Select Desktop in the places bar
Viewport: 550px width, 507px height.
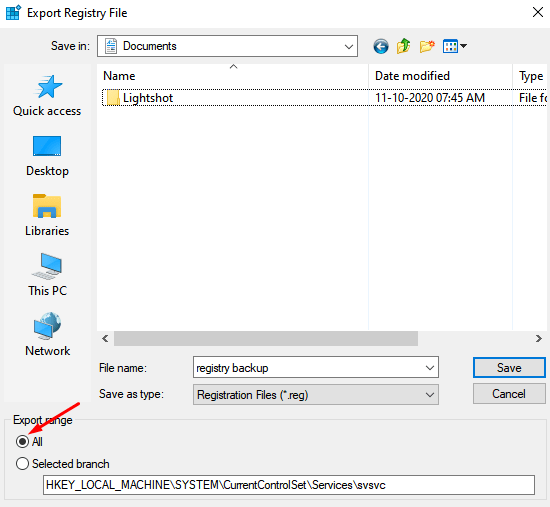pos(47,156)
